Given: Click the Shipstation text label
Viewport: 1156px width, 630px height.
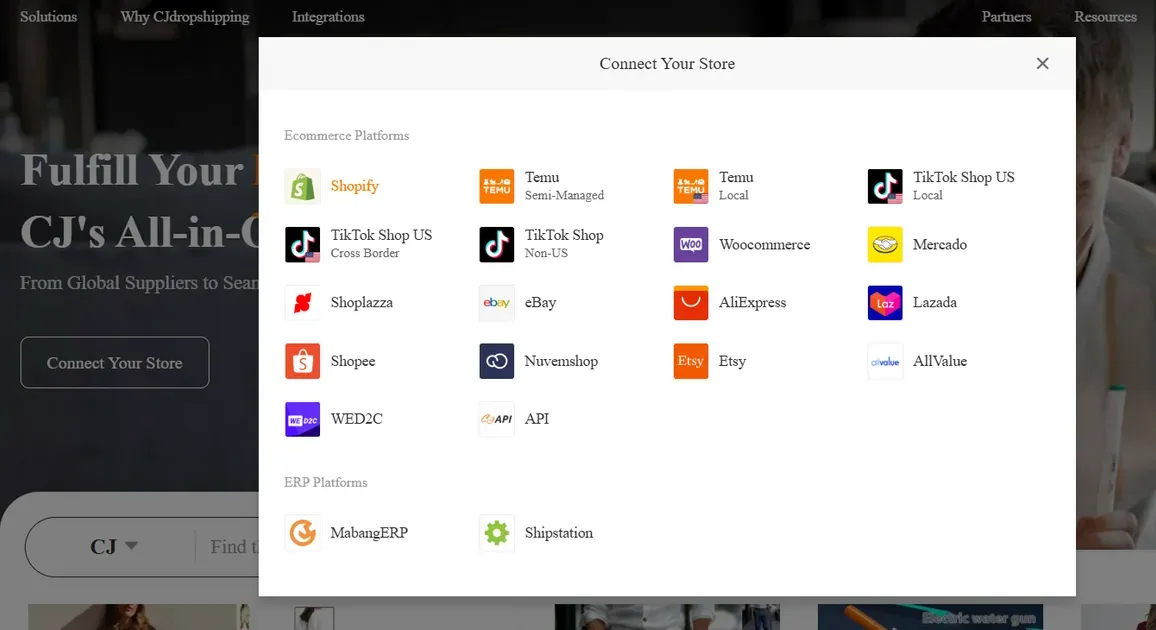Looking at the screenshot, I should [559, 533].
